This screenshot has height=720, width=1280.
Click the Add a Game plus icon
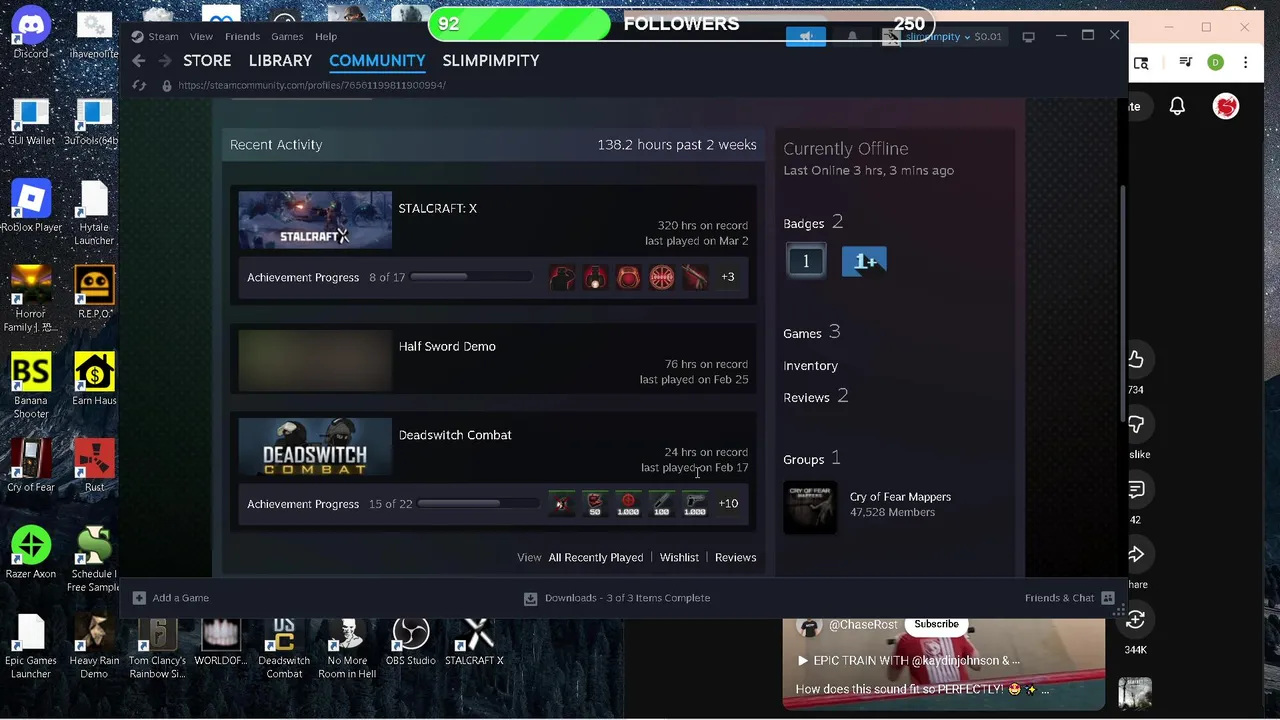pos(139,598)
